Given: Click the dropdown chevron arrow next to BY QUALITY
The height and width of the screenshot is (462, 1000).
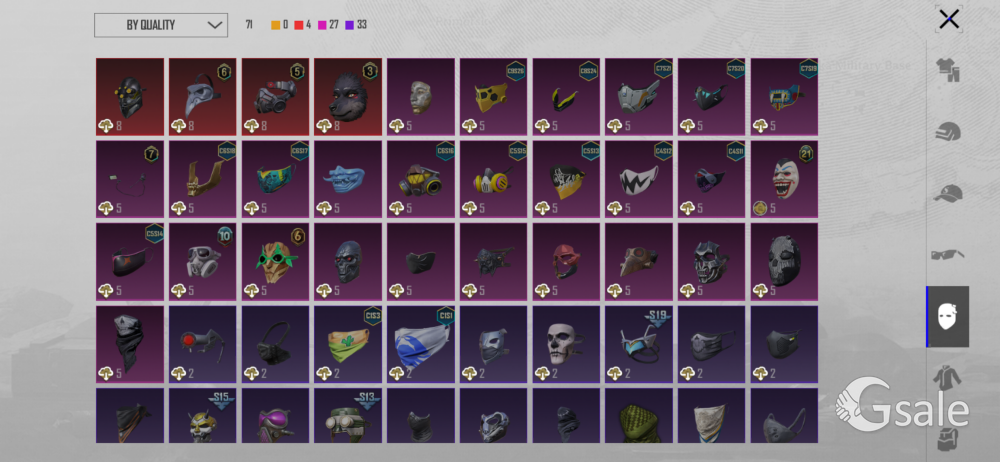Looking at the screenshot, I should pos(215,26).
